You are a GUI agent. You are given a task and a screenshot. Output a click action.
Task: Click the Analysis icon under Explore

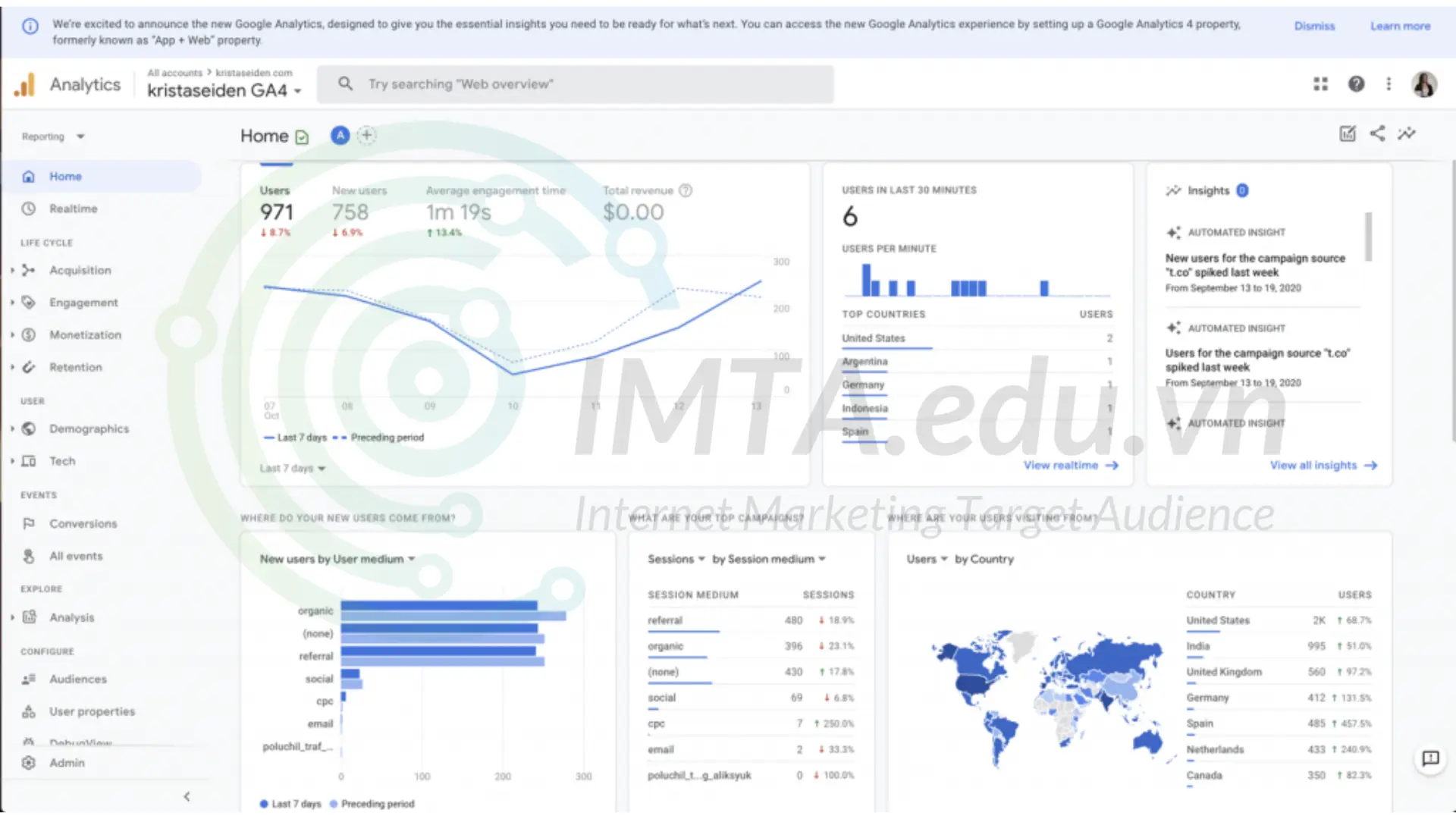pyautogui.click(x=29, y=617)
